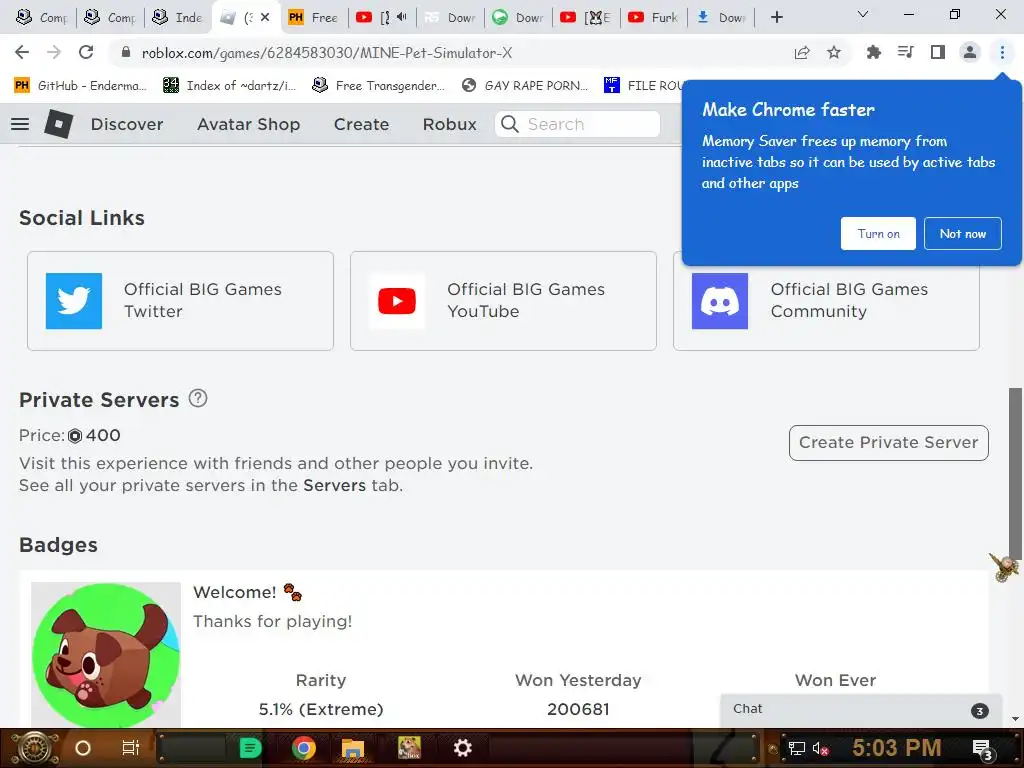
Task: Open the Official BIG Games Community link
Action: pos(849,300)
